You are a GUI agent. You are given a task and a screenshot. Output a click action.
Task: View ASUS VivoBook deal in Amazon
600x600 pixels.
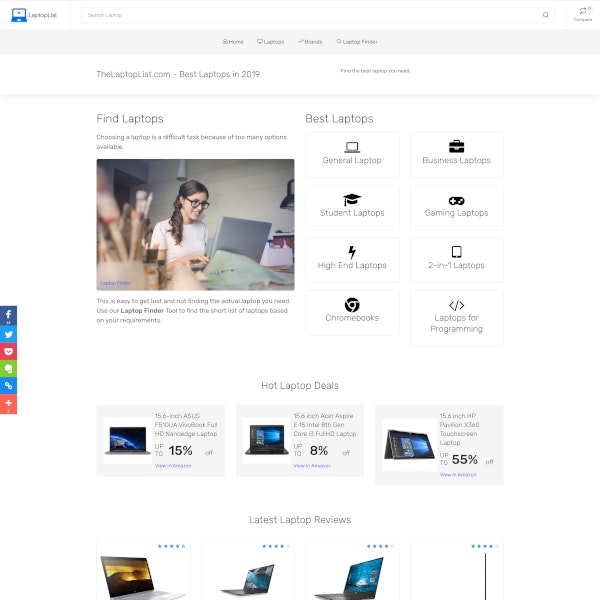(173, 466)
